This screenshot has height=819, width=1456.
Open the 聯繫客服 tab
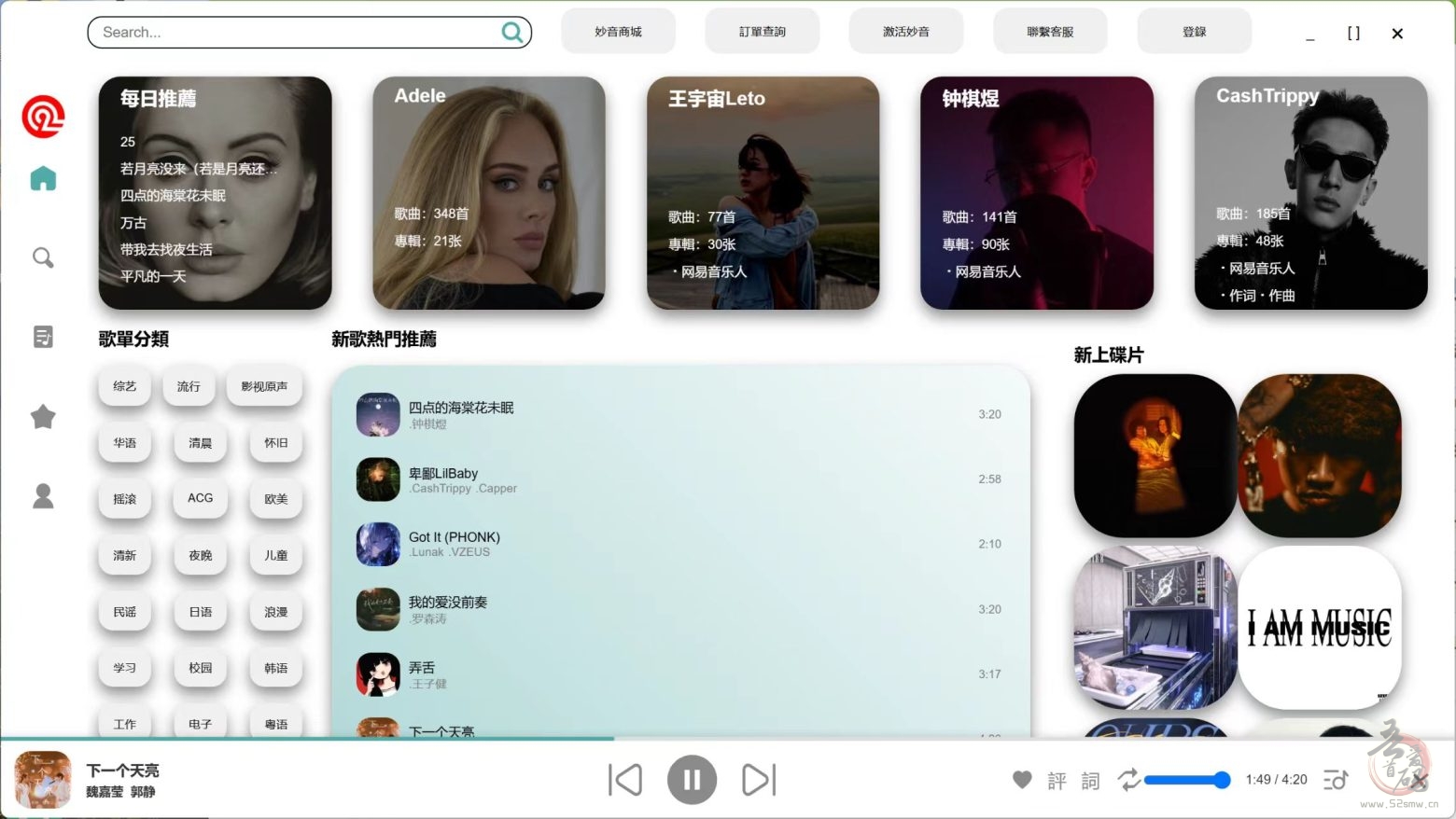point(1050,32)
